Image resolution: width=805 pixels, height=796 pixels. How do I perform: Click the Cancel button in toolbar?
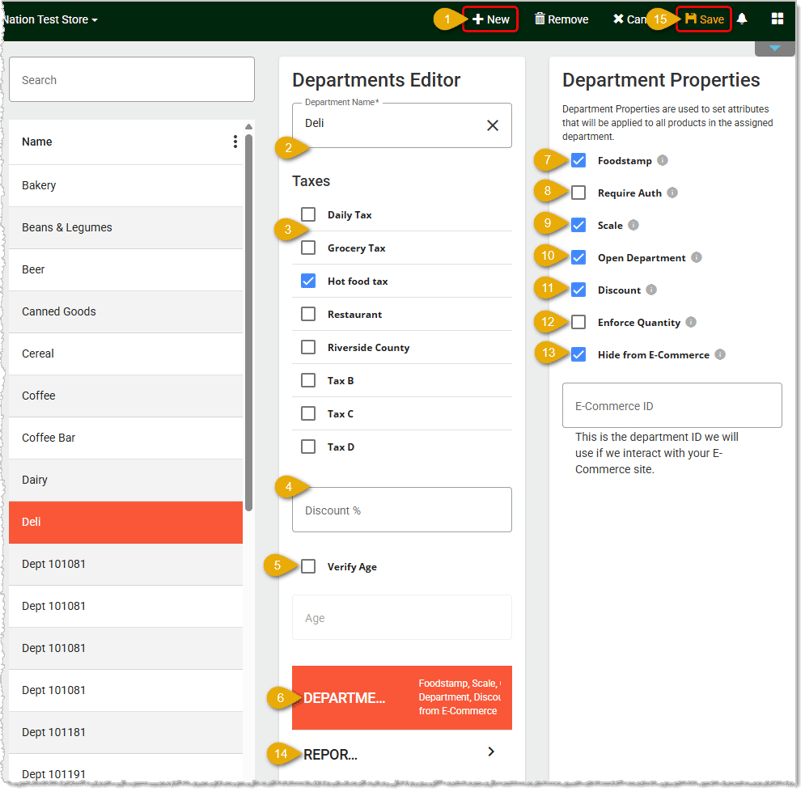point(629,19)
